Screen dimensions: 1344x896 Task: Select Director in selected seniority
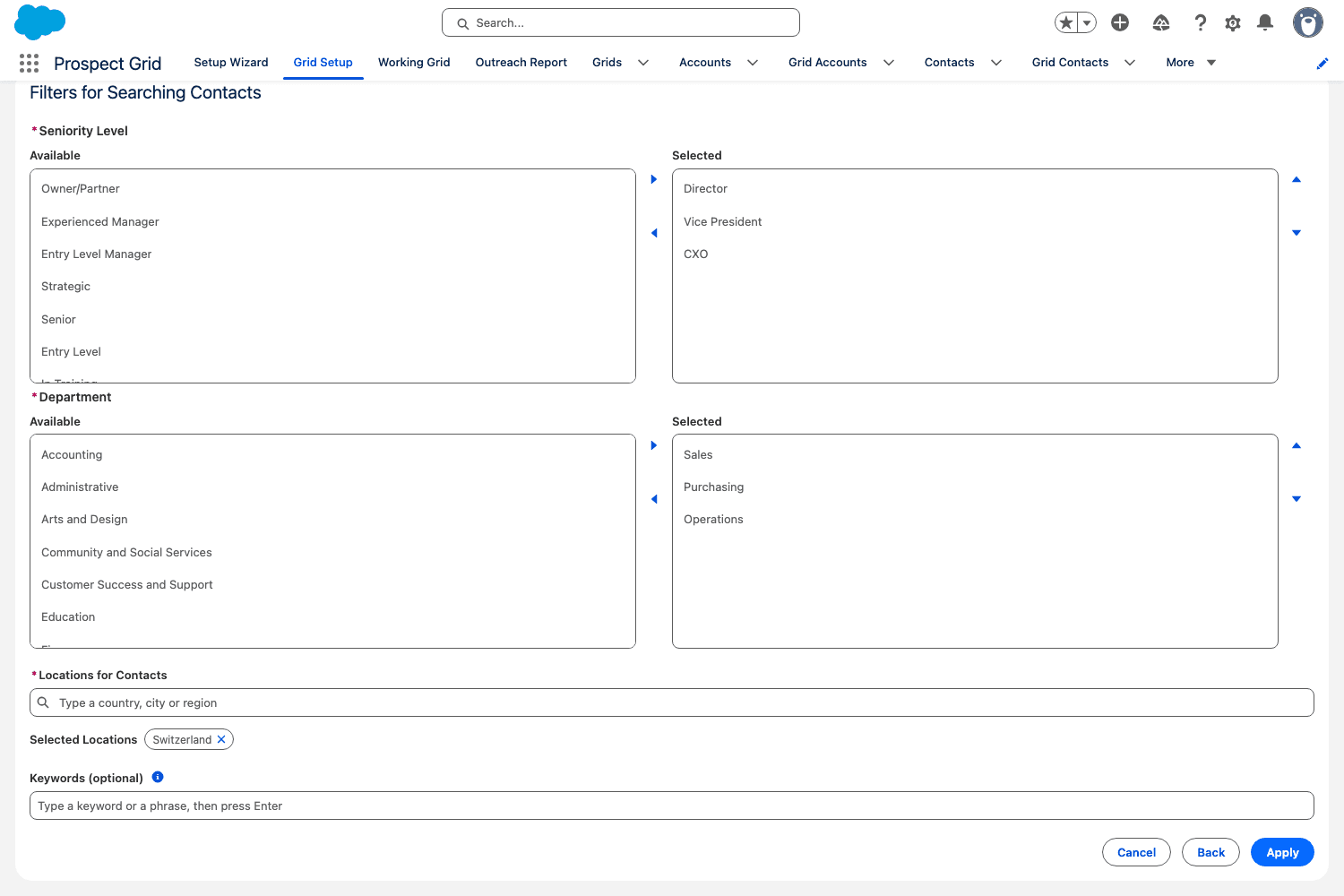tap(975, 189)
